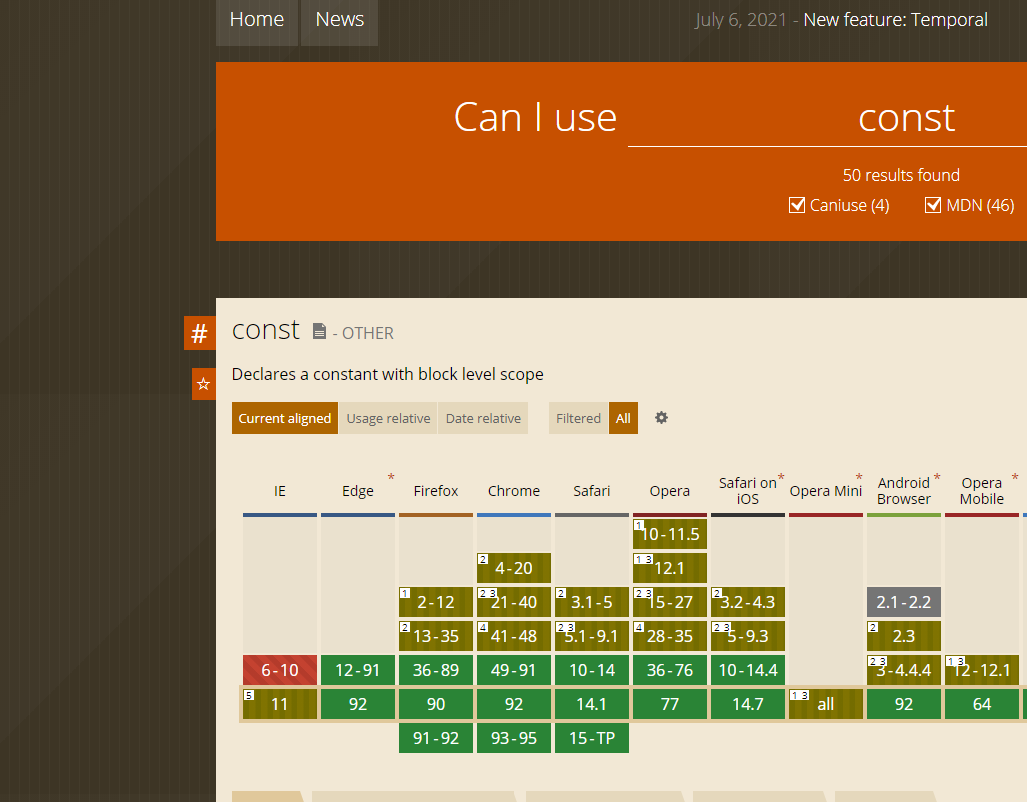This screenshot has height=802, width=1027.
Task: Select the Opera Mobile 64 cell
Action: point(982,704)
